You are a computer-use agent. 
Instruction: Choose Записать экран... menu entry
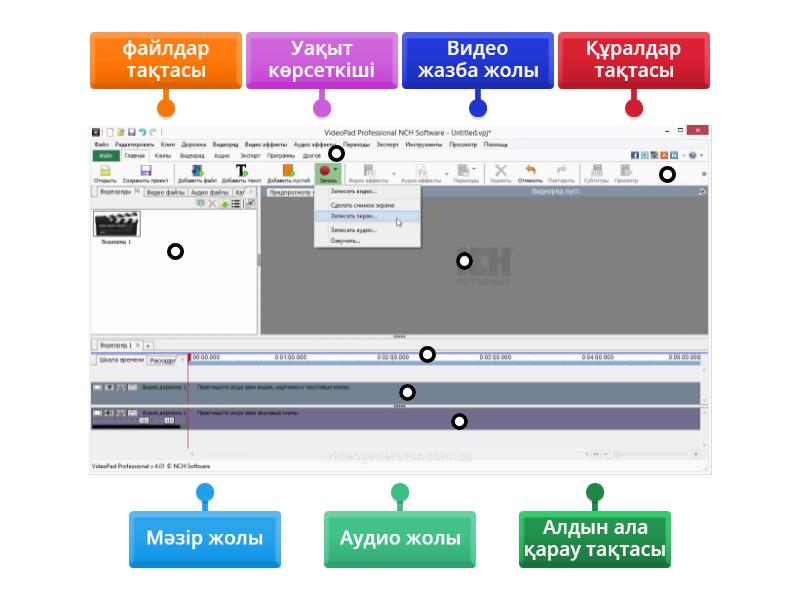[367, 216]
